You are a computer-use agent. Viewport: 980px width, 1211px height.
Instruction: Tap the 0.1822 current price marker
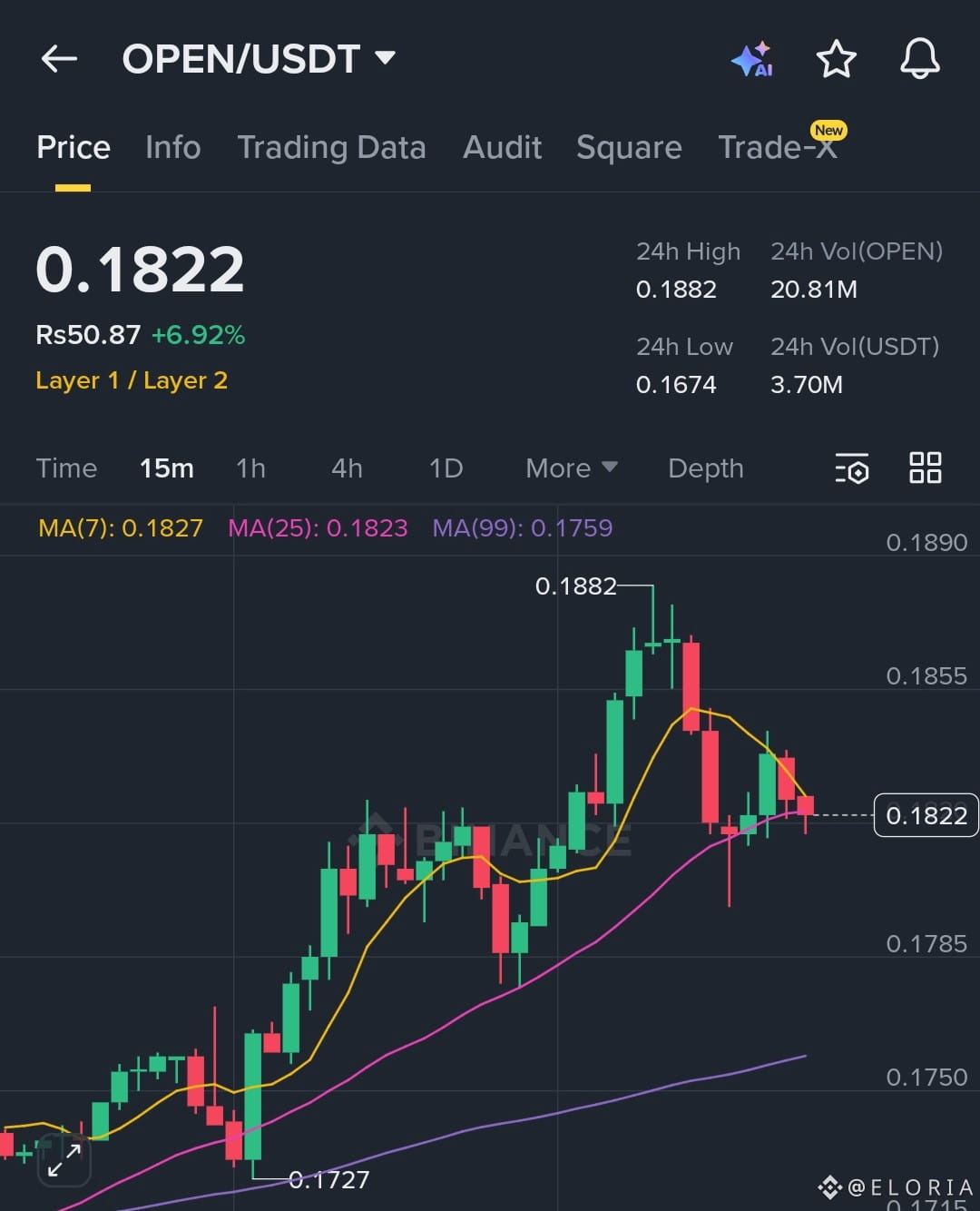pos(926,815)
